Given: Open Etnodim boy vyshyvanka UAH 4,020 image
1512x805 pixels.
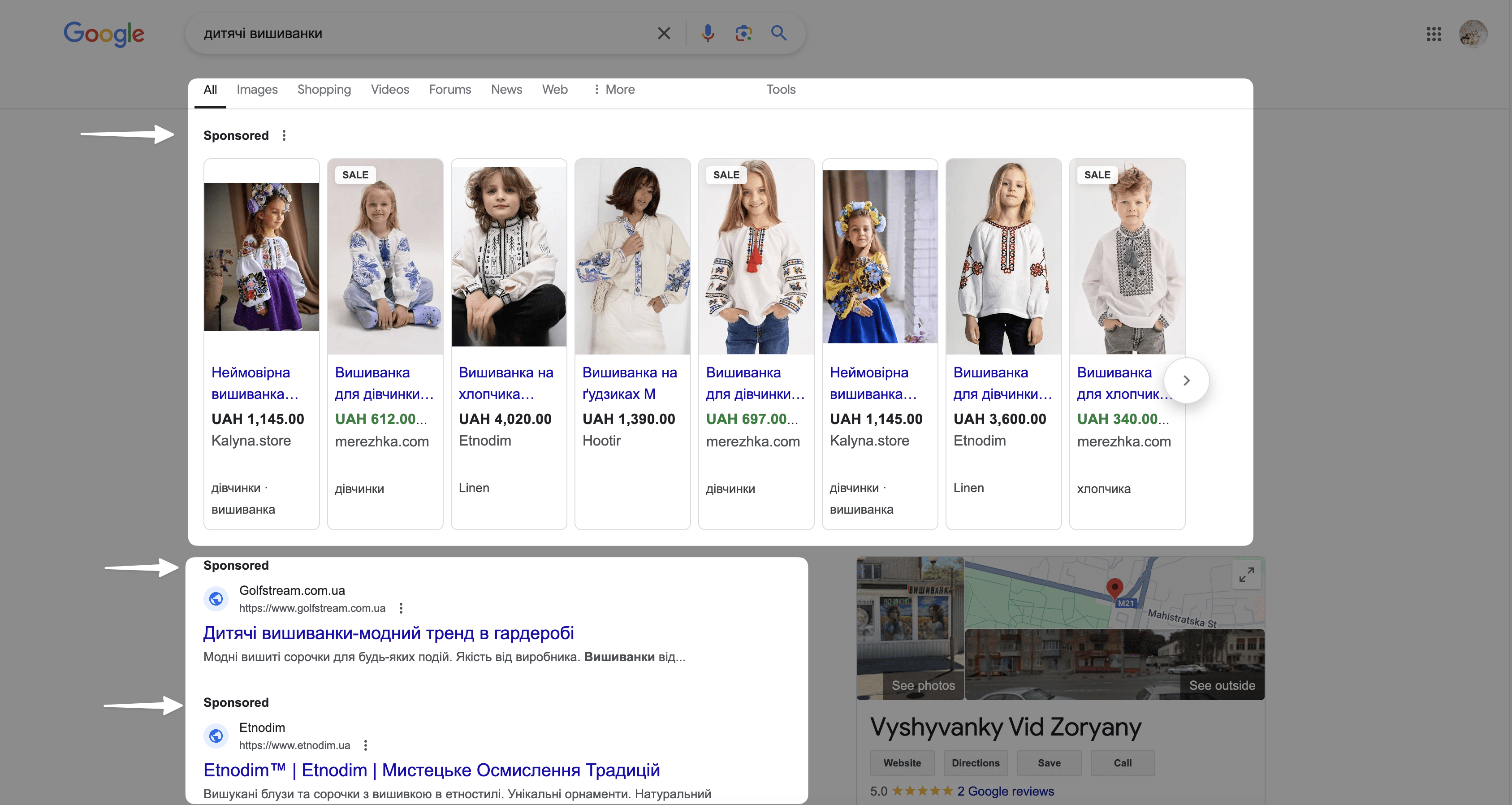Looking at the screenshot, I should [x=509, y=256].
